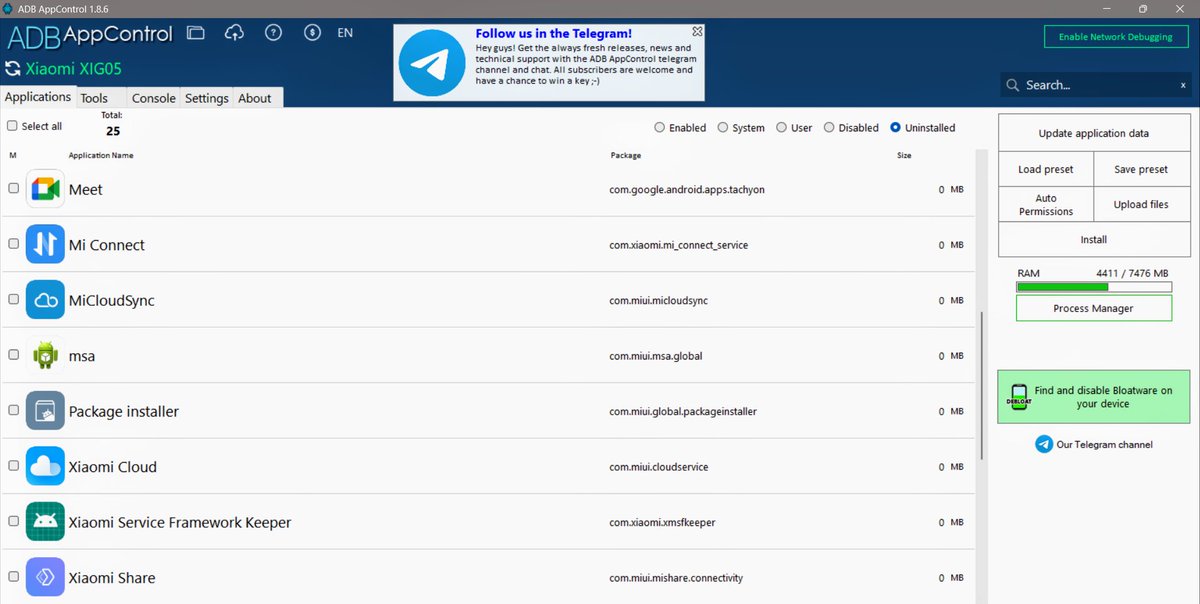Click package com.google.android.apps.tachyon
Screen dimensions: 1200x604
tap(687, 190)
